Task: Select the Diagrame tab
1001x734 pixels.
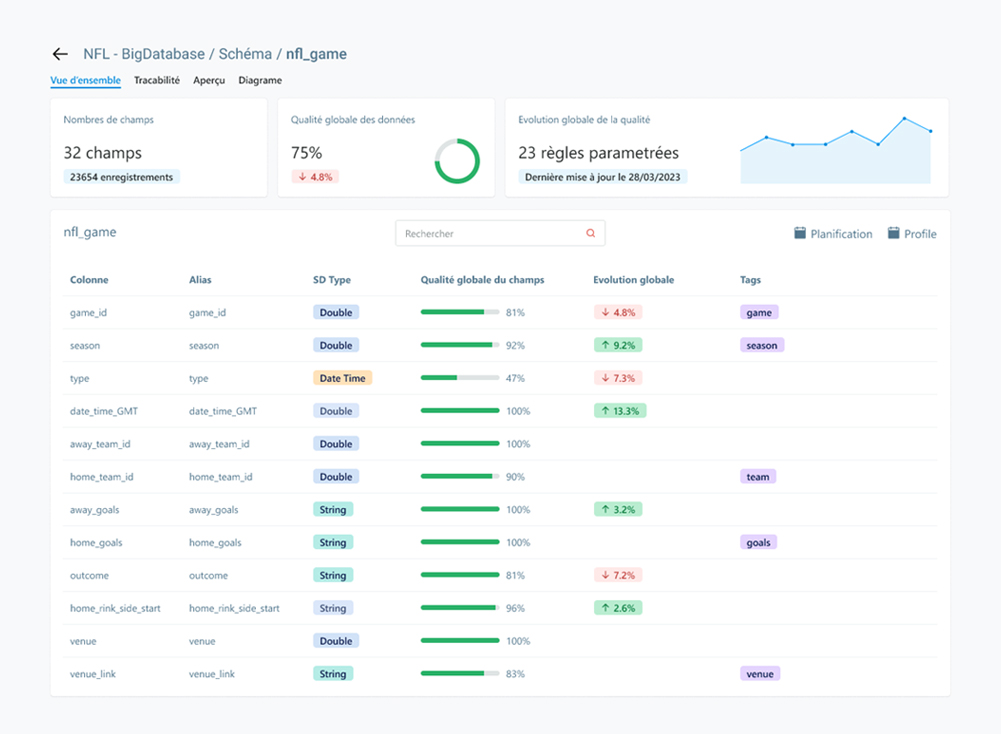Action: (x=260, y=80)
